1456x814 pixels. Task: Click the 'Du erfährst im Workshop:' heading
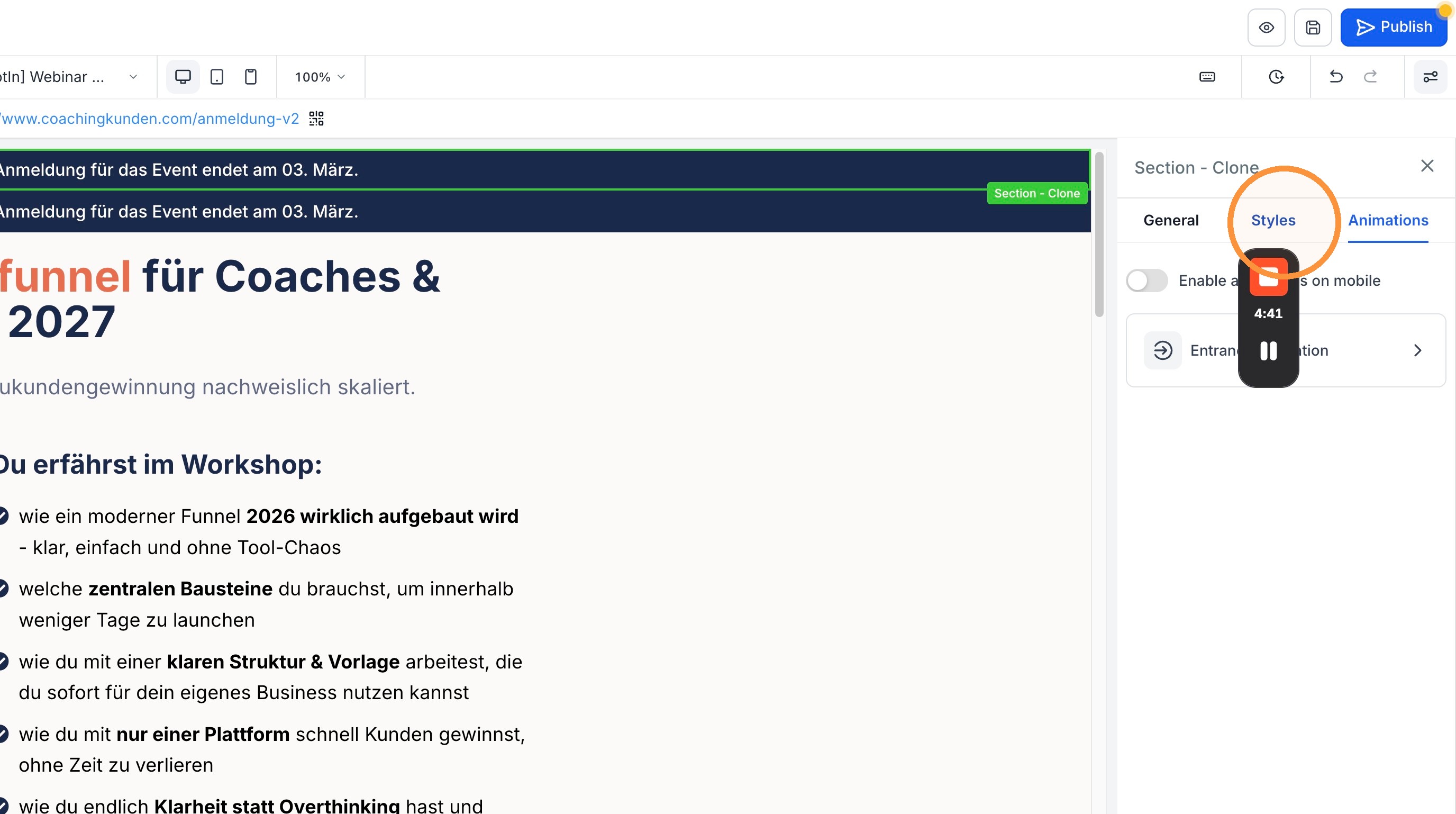click(161, 464)
